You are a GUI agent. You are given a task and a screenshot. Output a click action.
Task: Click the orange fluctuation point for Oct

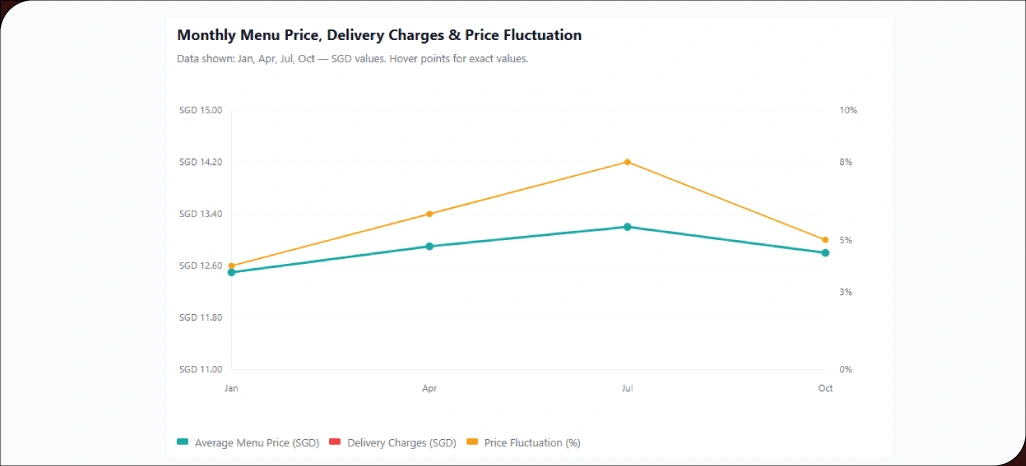825,240
